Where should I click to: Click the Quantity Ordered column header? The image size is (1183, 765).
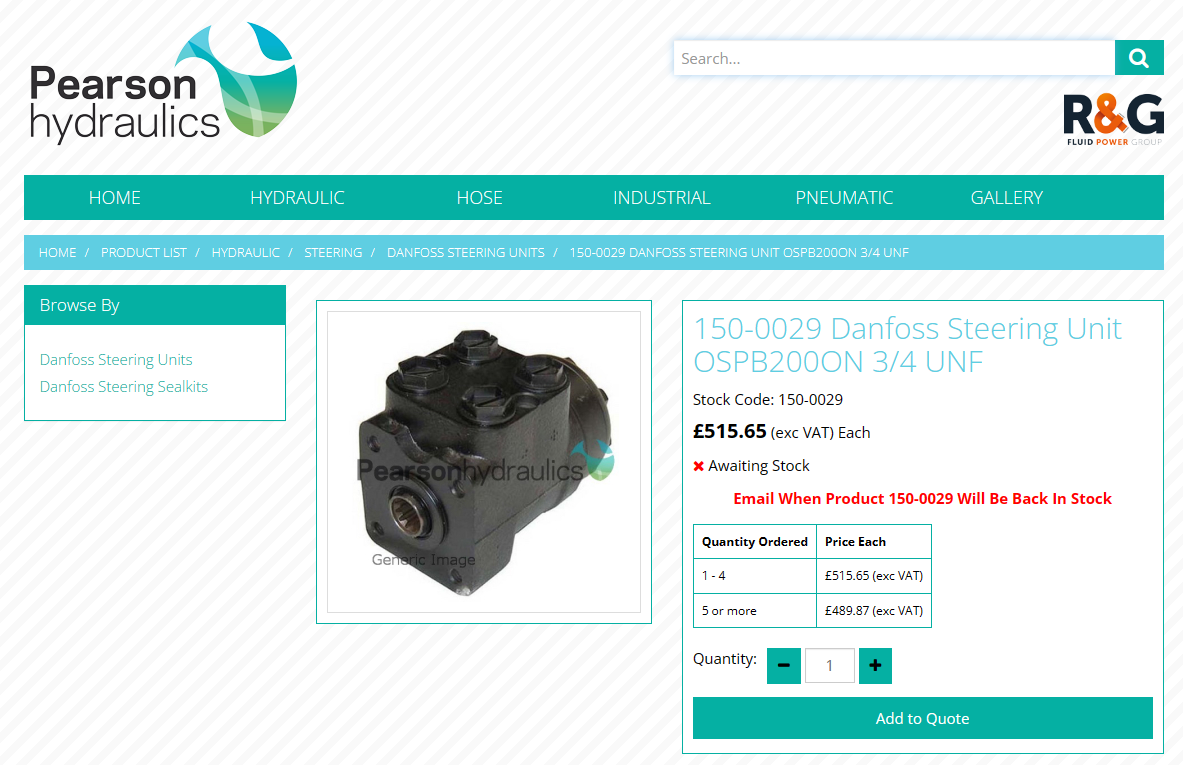(754, 542)
